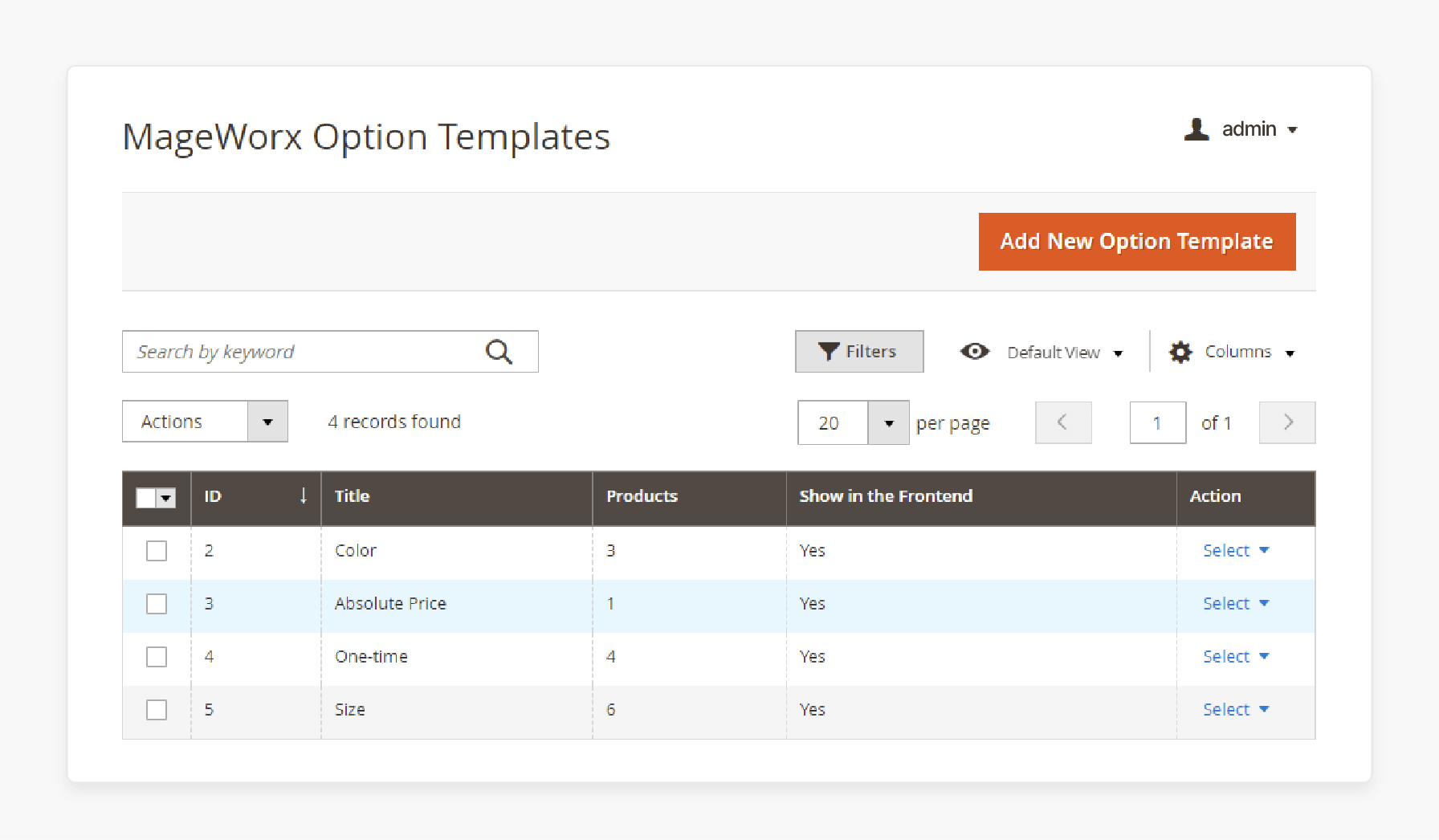Click the per page value 20 field
This screenshot has height=840, width=1439.
tap(833, 423)
